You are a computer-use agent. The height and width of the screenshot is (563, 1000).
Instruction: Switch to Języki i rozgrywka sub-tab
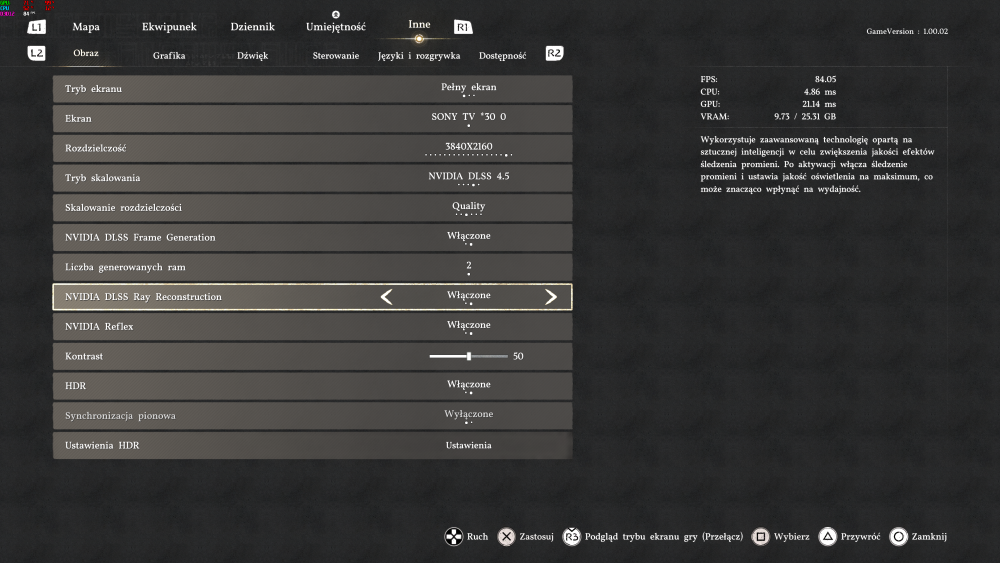click(419, 55)
